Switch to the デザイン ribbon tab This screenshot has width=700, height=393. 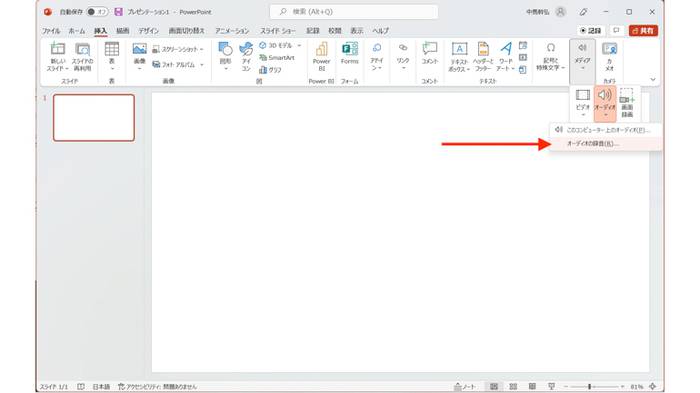[x=148, y=31]
